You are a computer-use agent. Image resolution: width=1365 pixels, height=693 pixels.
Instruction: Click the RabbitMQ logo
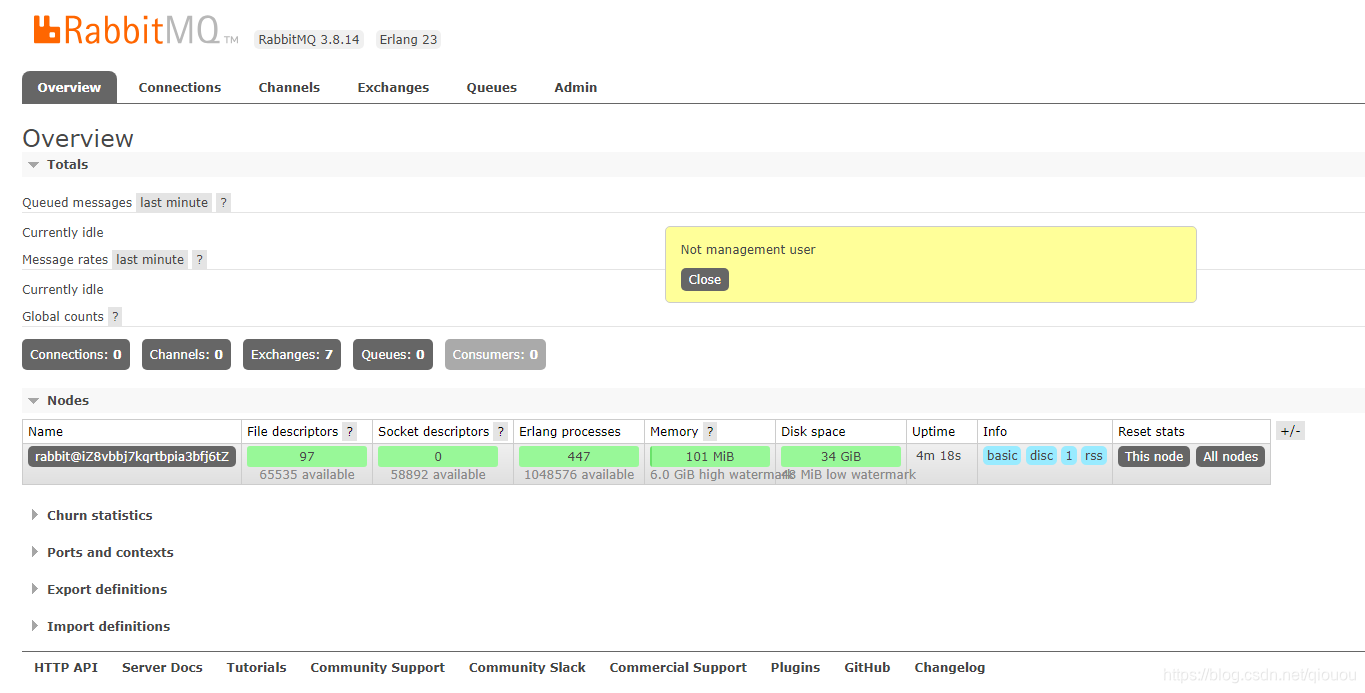[x=135, y=30]
